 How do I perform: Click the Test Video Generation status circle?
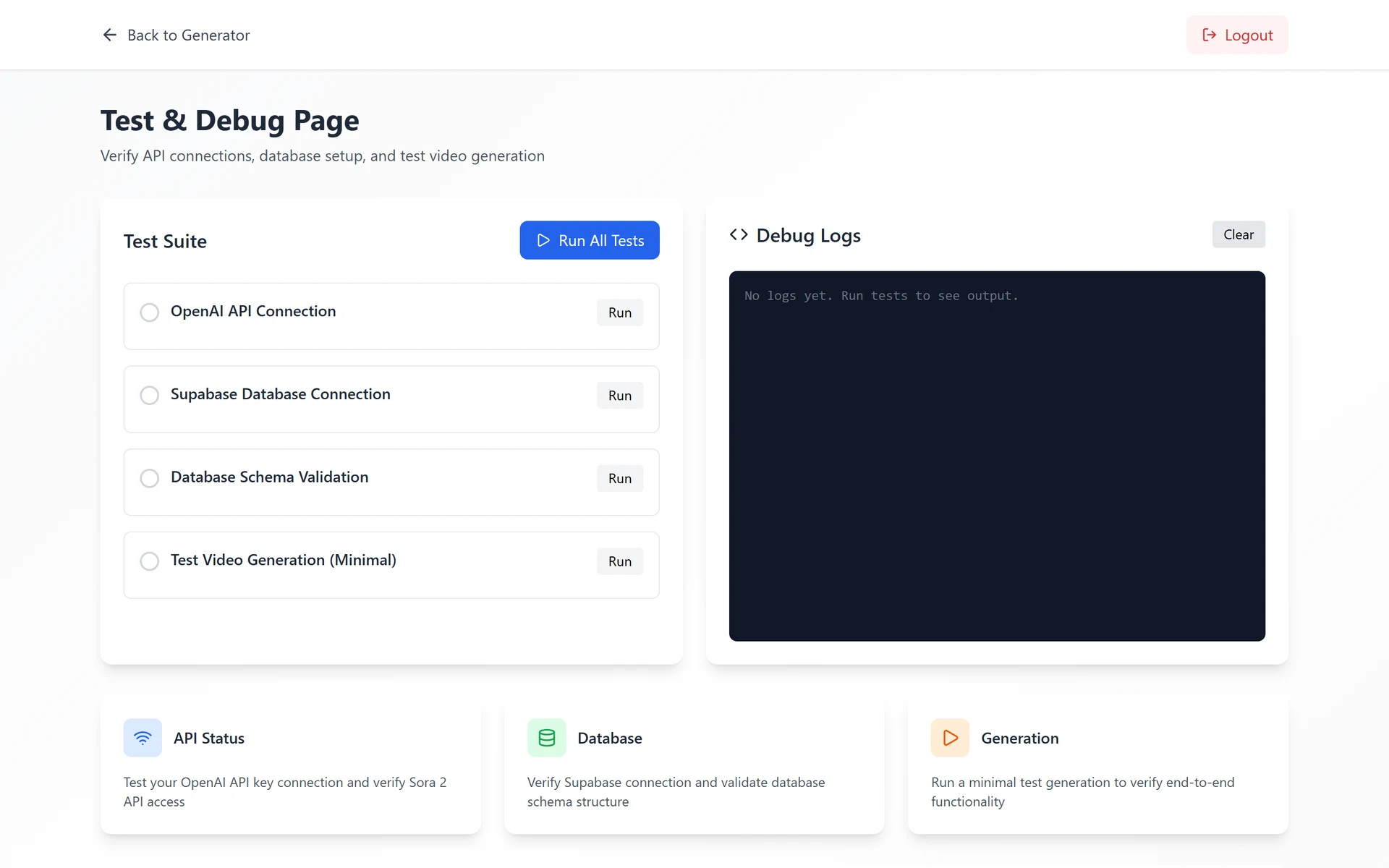pos(150,561)
